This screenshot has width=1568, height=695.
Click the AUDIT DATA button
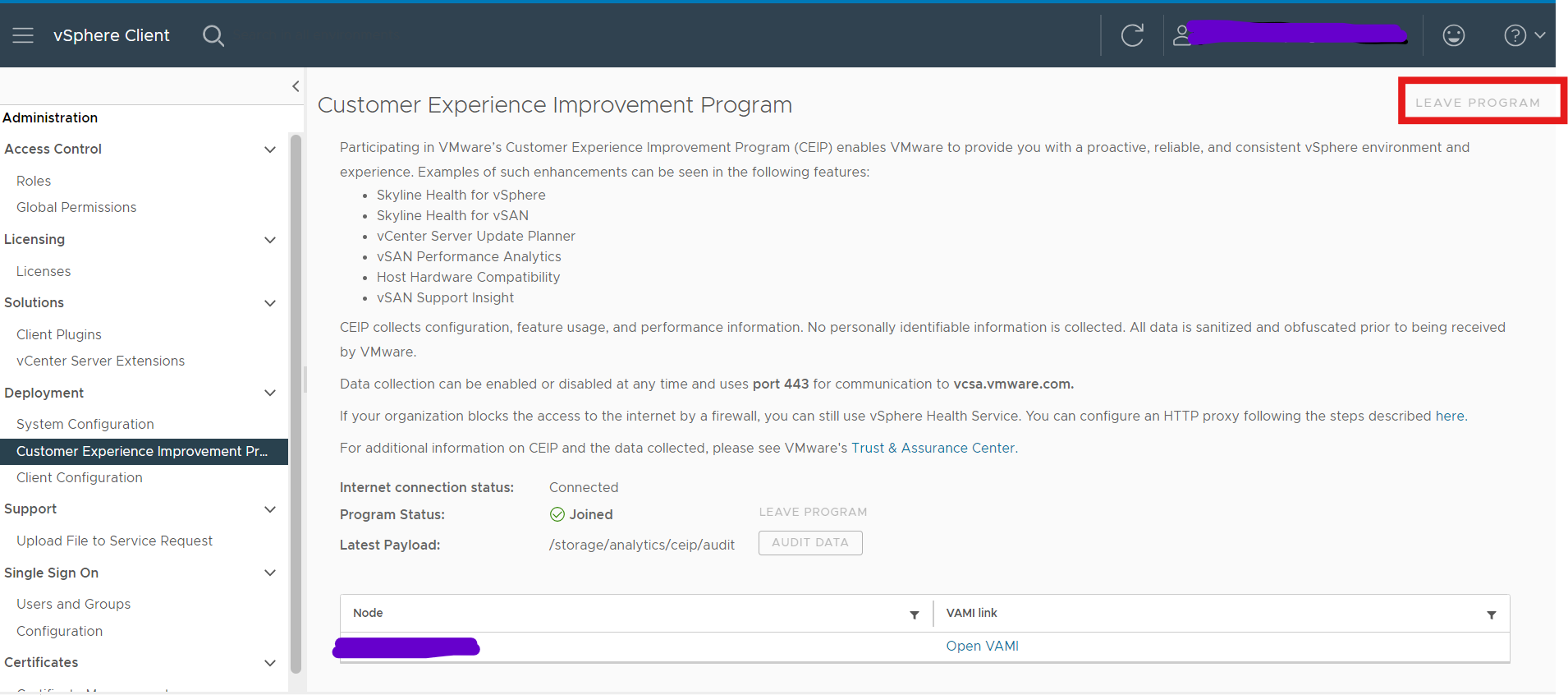809,543
